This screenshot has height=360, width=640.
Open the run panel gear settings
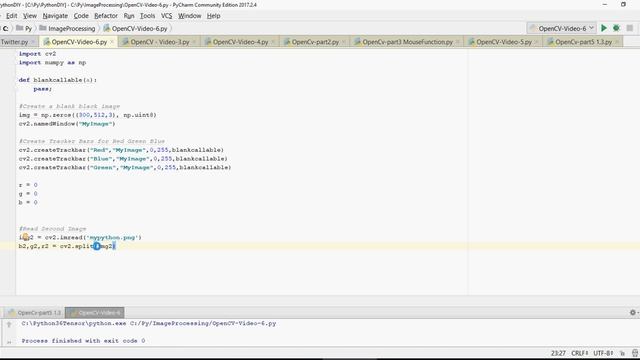(633, 312)
